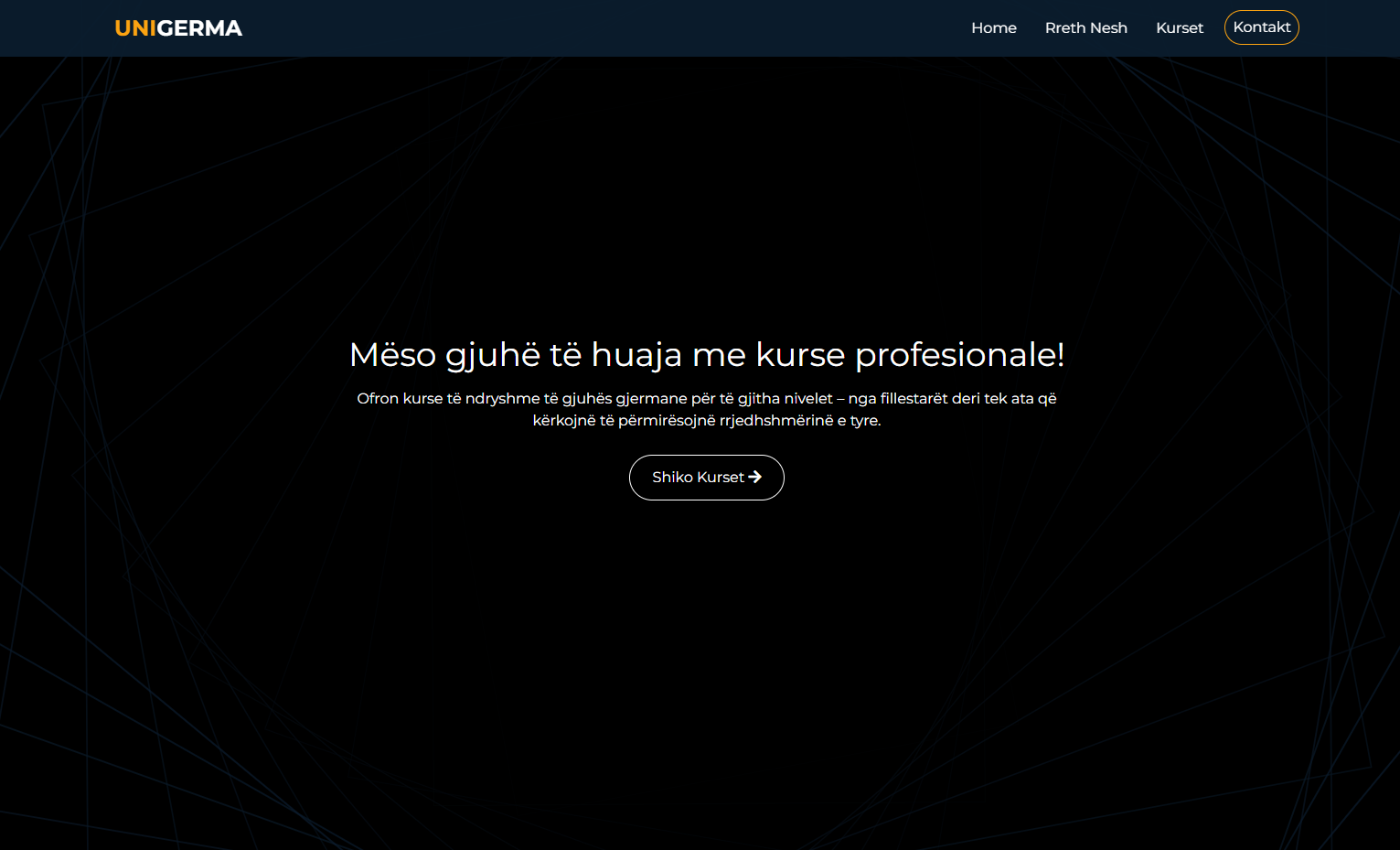Click the headline about learning foreign languages
1400x850 pixels.
tap(706, 355)
